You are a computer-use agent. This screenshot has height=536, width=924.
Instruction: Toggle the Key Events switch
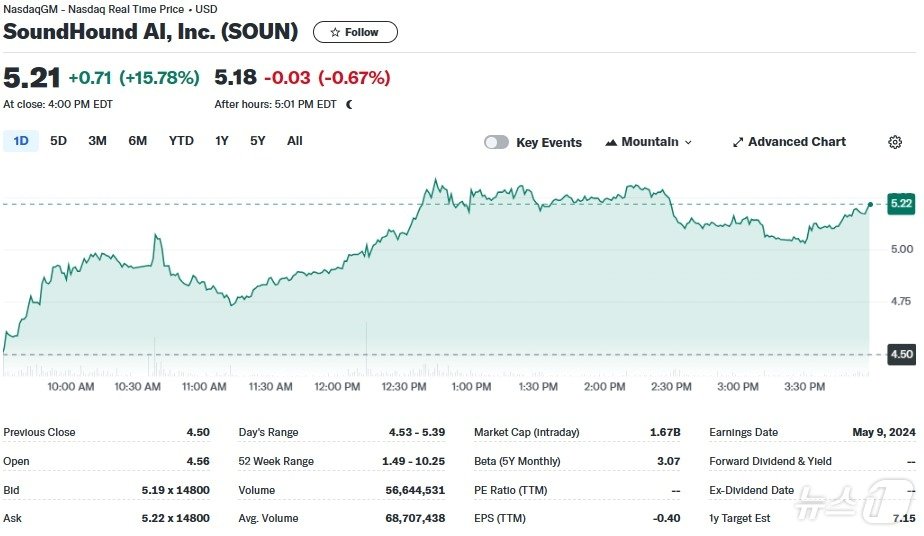pos(496,142)
